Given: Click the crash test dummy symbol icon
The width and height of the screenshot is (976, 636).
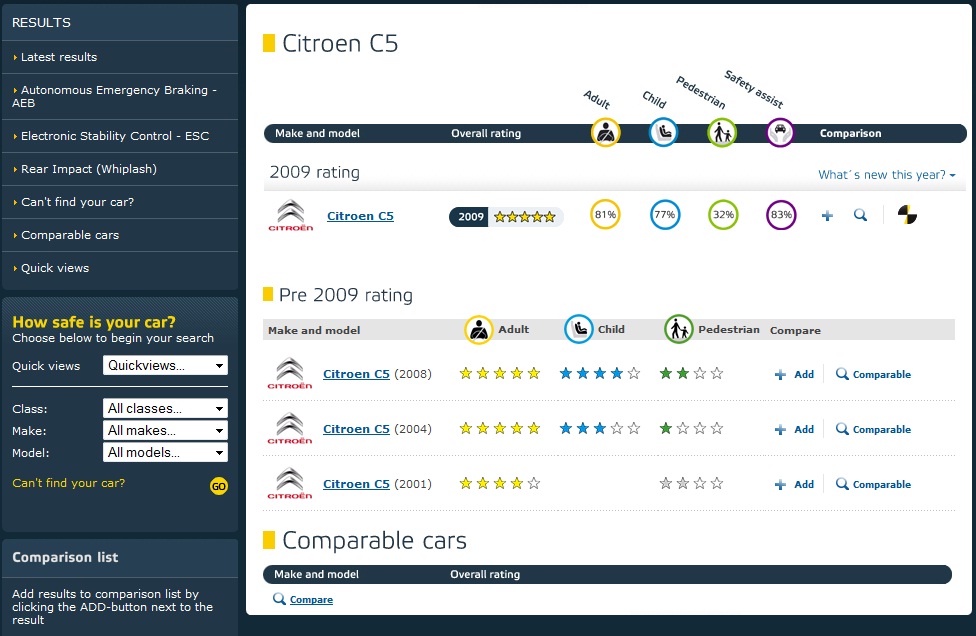Looking at the screenshot, I should pos(907,215).
